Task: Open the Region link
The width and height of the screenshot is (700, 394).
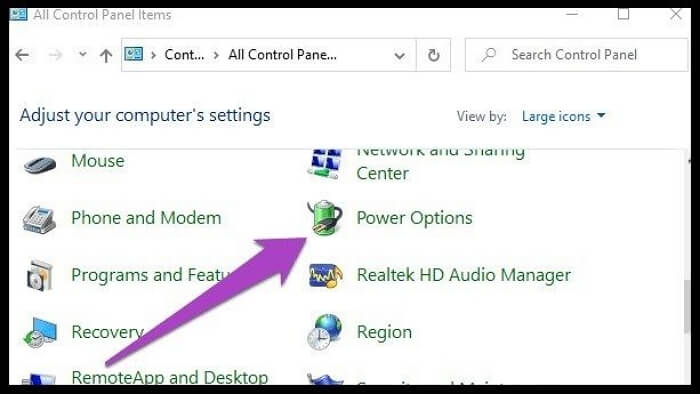Action: [384, 332]
